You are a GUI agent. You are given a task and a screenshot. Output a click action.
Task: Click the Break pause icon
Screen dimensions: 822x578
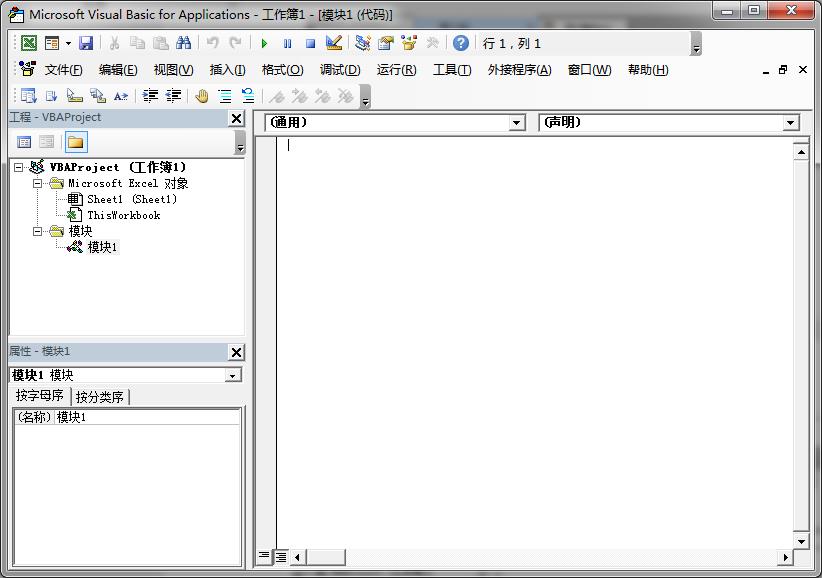[x=287, y=43]
